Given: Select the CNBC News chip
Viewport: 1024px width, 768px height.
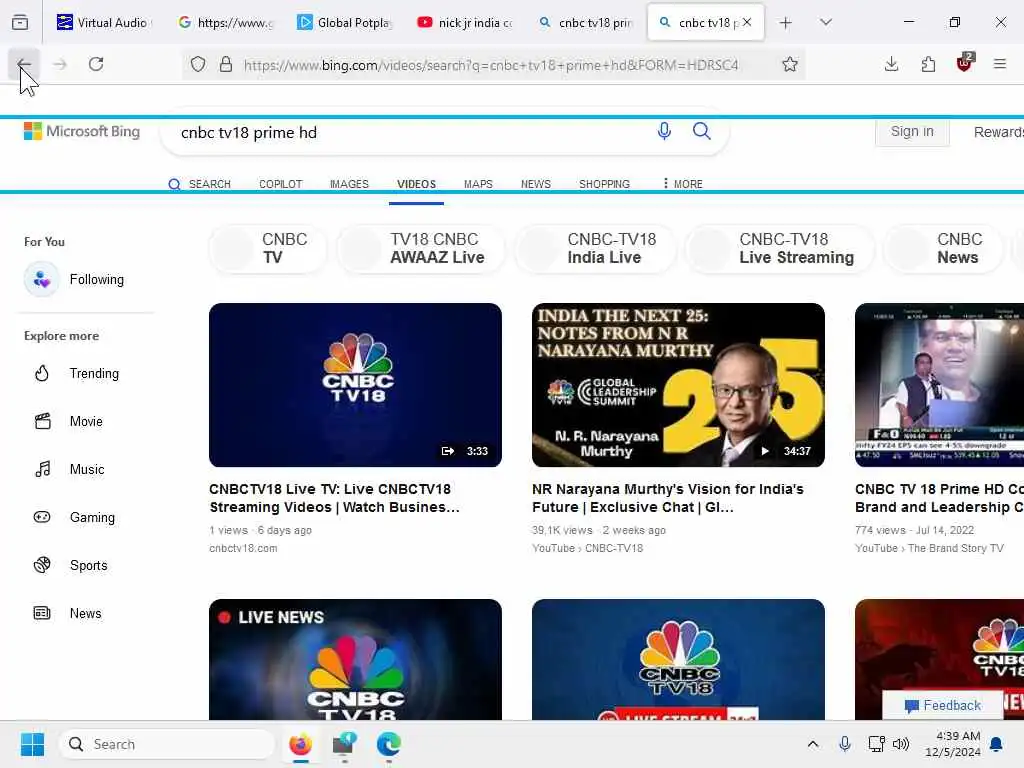Looking at the screenshot, I should click(x=943, y=248).
